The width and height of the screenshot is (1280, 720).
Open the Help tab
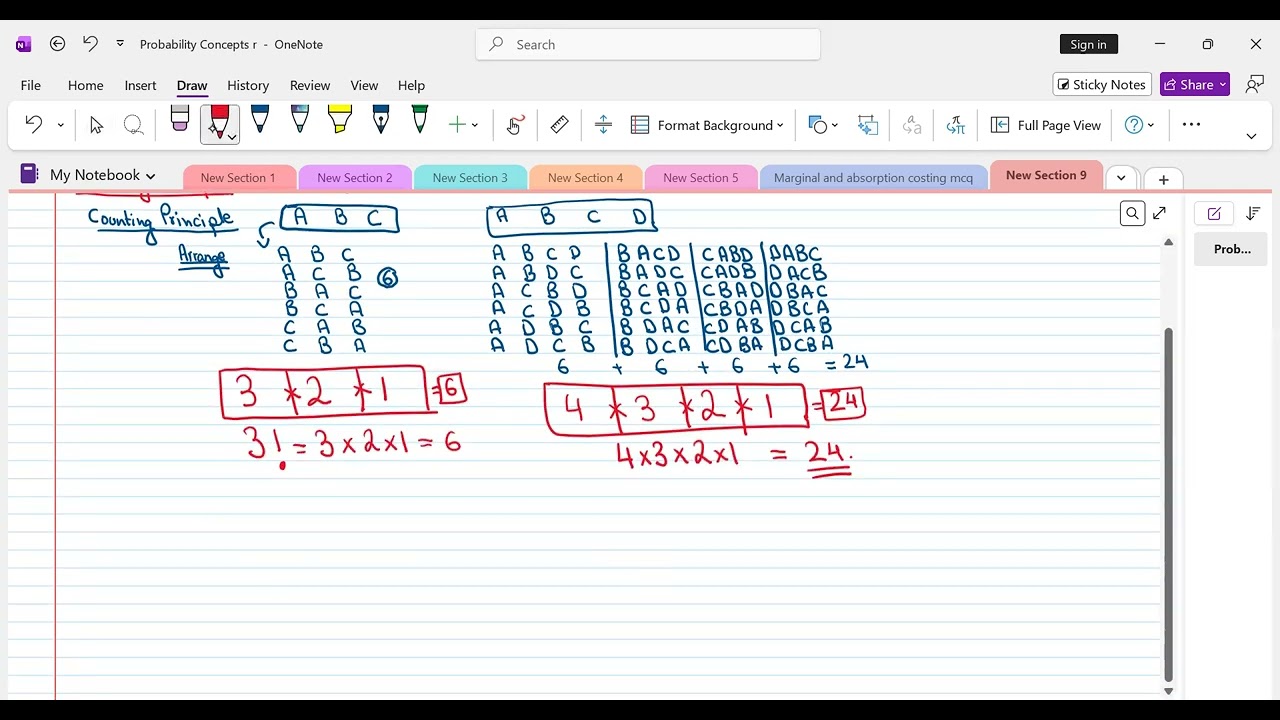pos(411,85)
